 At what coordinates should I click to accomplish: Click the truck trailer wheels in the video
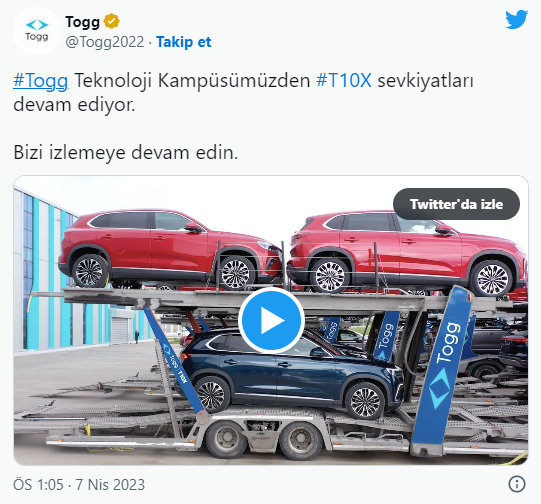click(264, 441)
